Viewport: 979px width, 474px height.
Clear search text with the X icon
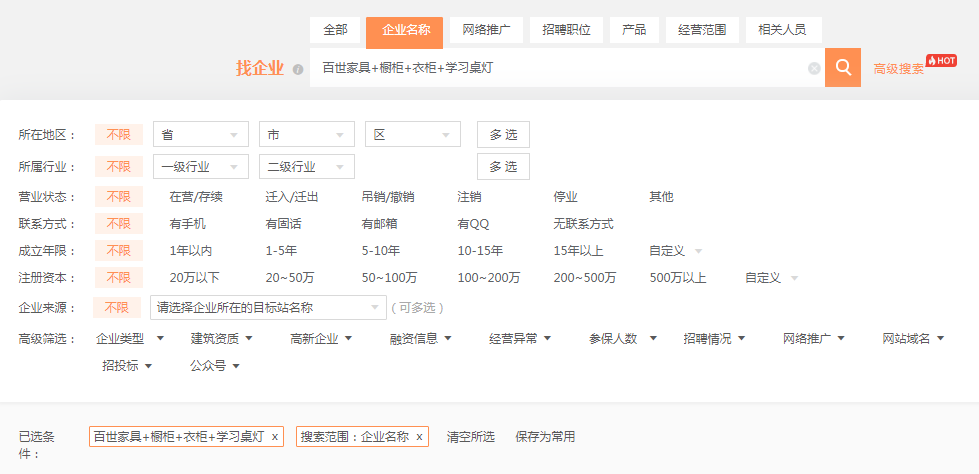point(814,68)
